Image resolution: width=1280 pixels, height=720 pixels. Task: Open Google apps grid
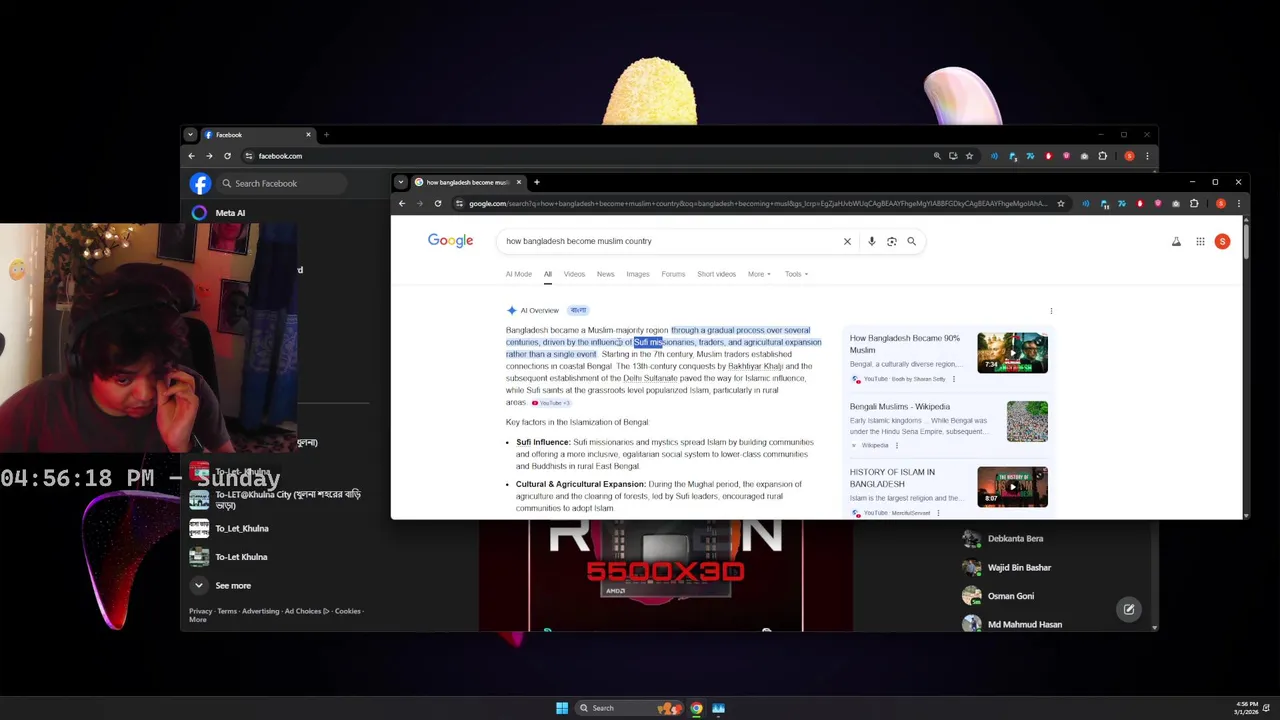point(1200,241)
